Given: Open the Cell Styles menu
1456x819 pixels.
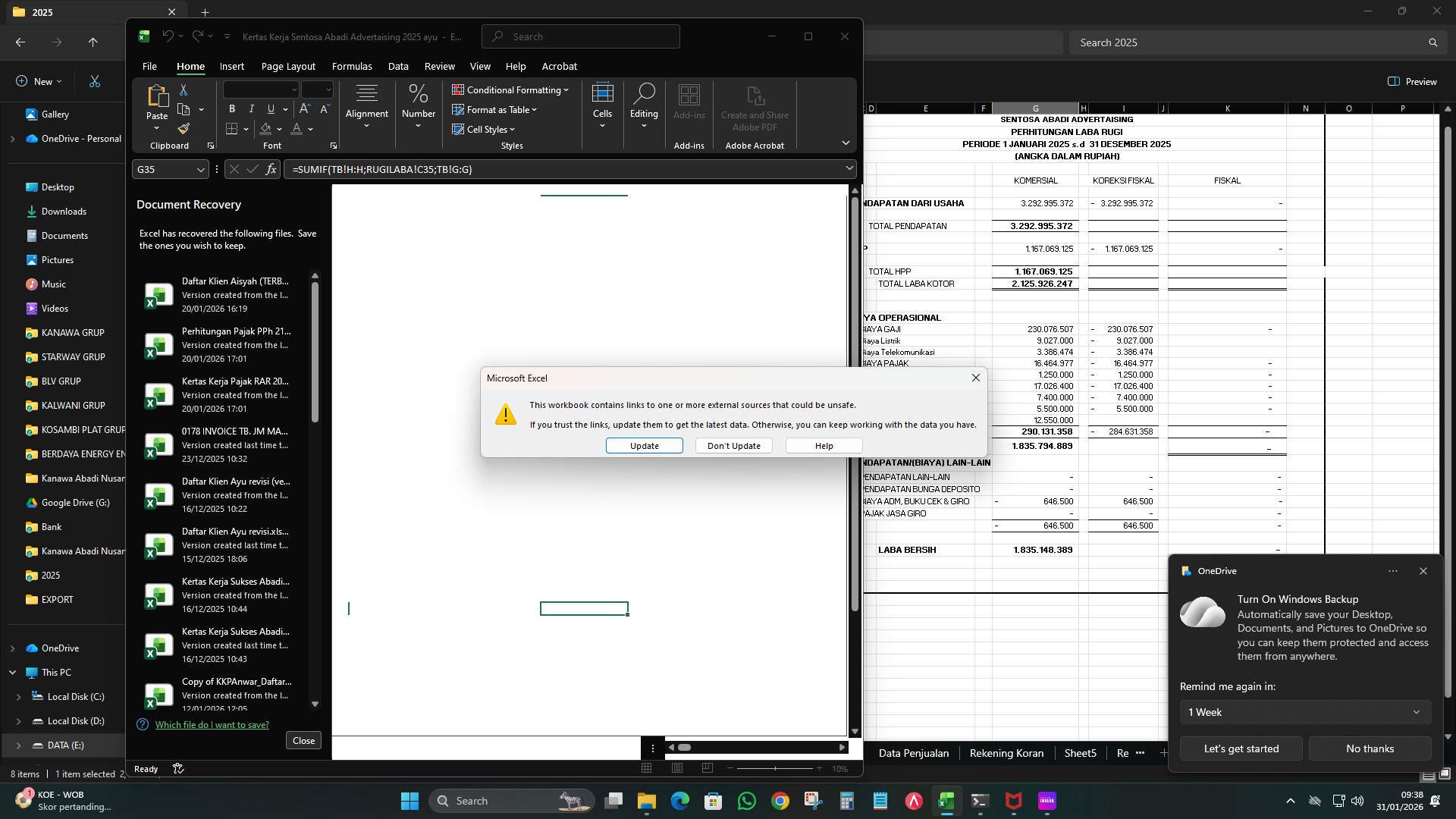Looking at the screenshot, I should coord(484,129).
